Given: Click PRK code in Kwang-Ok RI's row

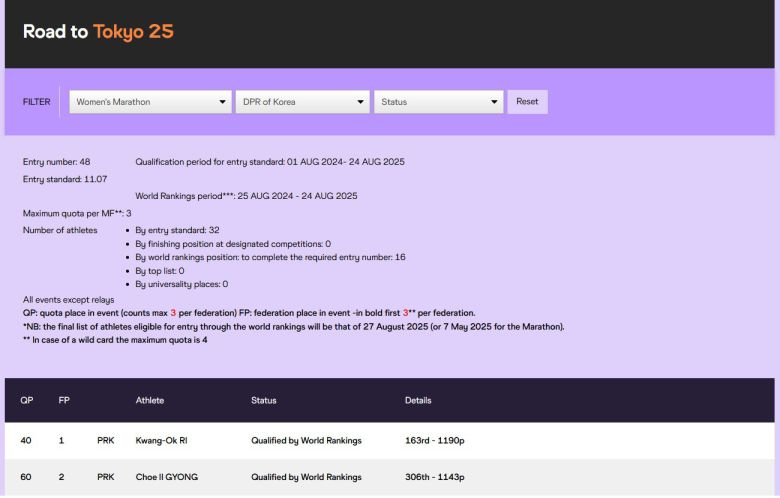Looking at the screenshot, I should [x=106, y=440].
